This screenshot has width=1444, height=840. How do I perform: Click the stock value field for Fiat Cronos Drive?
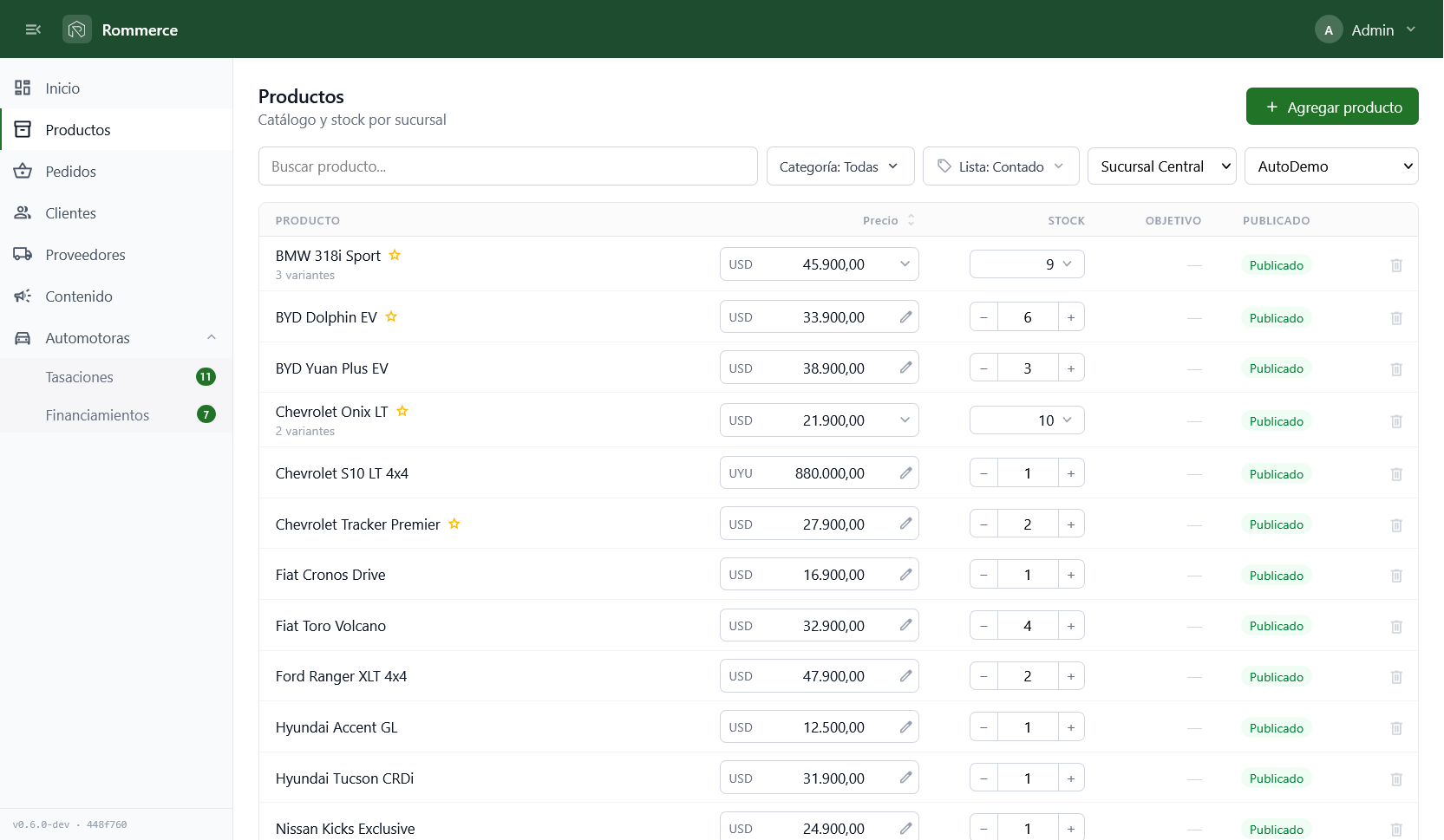tap(1028, 575)
